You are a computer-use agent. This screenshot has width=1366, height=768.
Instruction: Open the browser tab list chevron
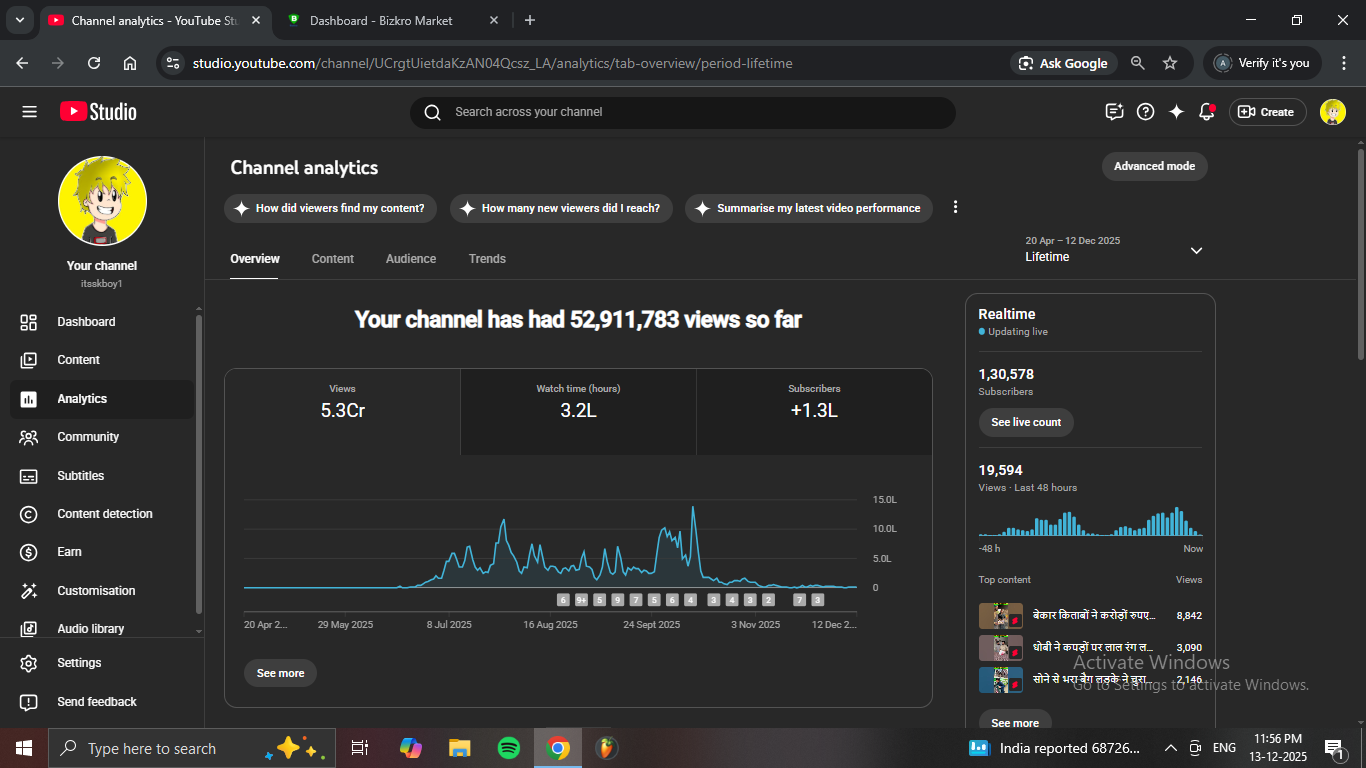click(x=19, y=20)
